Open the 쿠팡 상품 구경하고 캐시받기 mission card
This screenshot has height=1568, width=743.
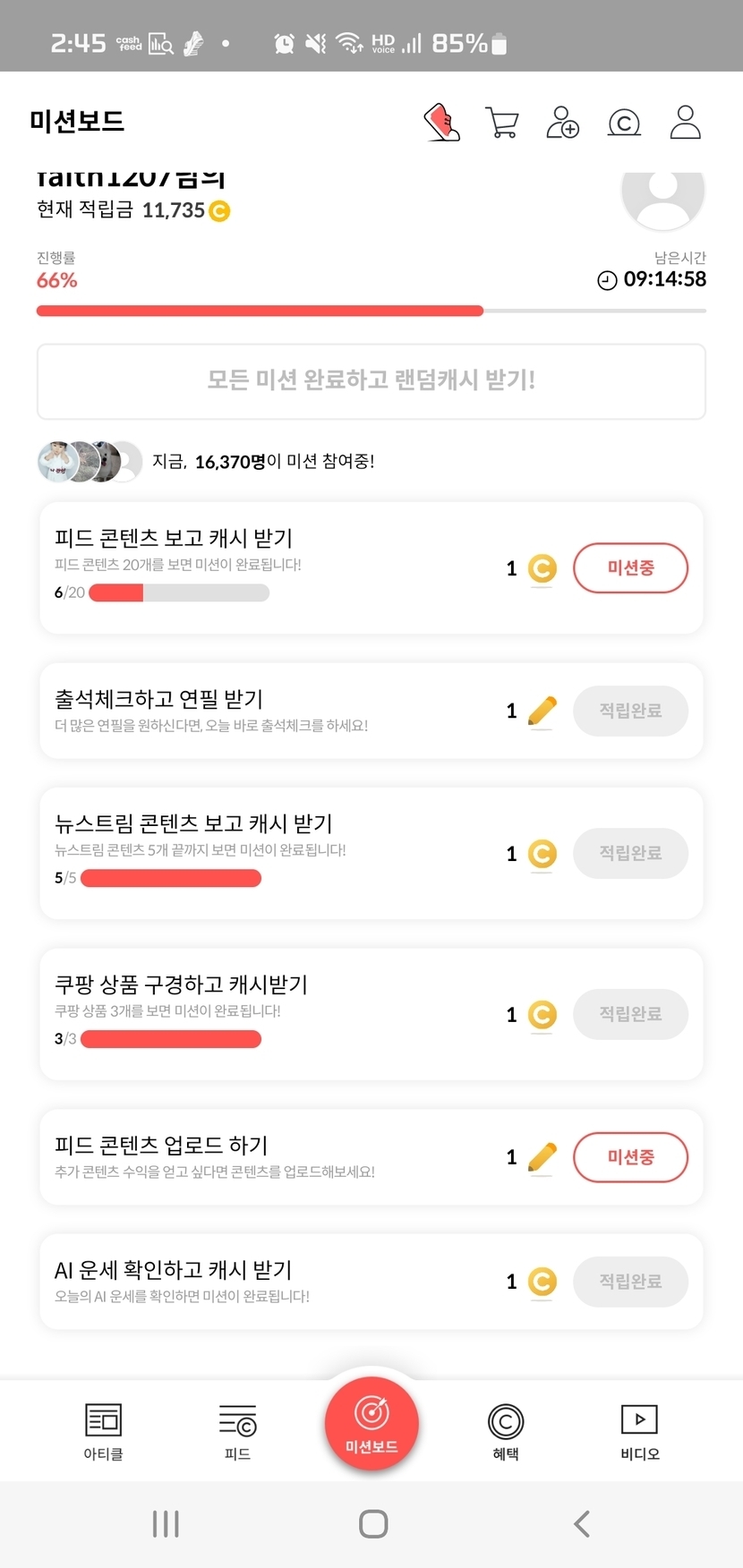tap(269, 1013)
